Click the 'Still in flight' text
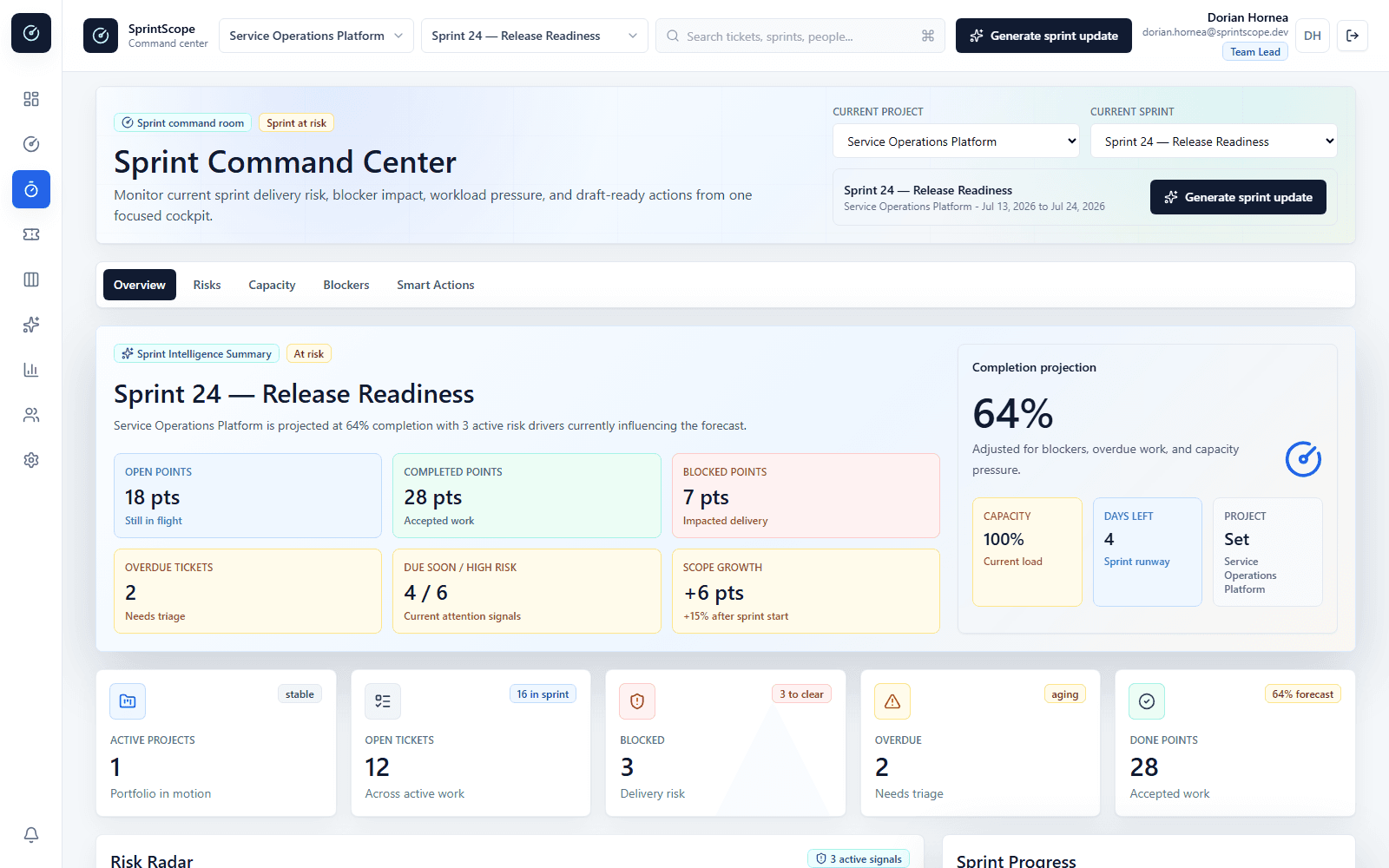This screenshot has width=1389, height=868. tap(154, 521)
